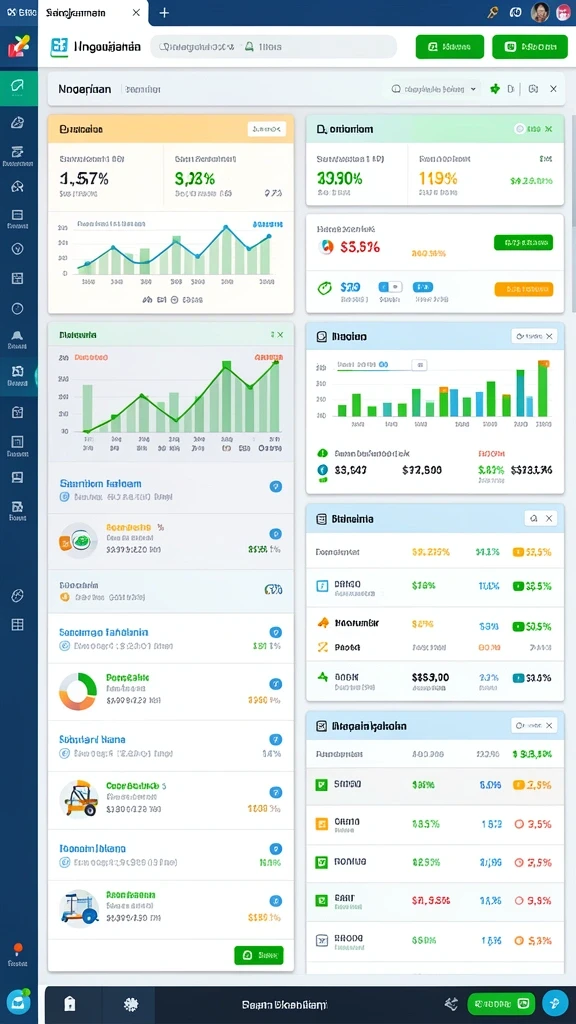Click the padlock icon in bottom bar
The image size is (576, 1024).
(x=69, y=1004)
